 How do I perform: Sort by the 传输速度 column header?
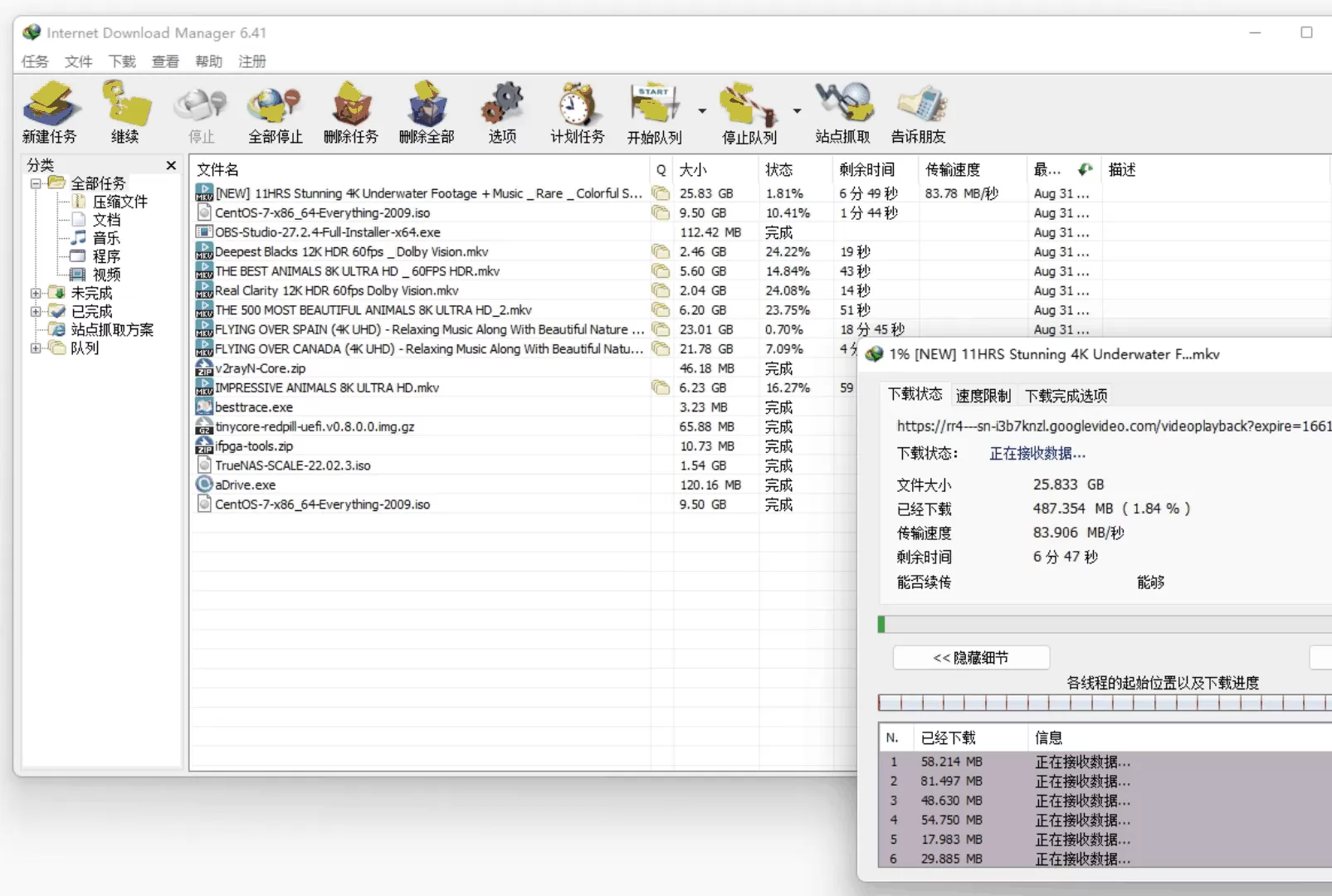tap(973, 170)
